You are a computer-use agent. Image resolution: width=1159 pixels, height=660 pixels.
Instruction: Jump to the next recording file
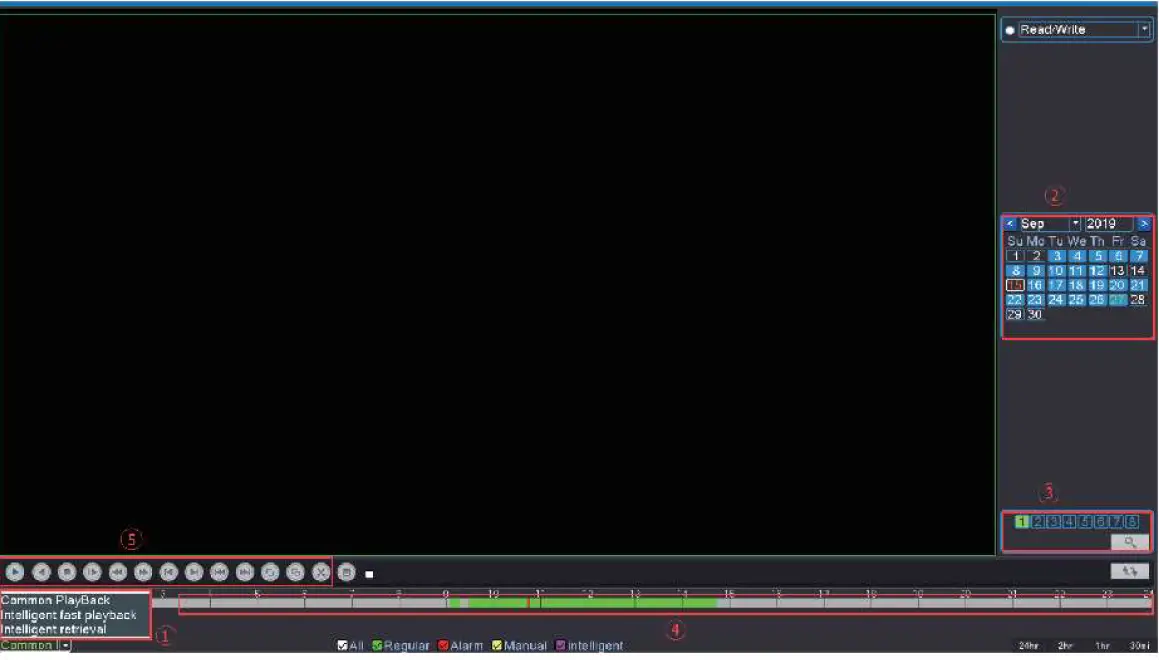pos(245,572)
